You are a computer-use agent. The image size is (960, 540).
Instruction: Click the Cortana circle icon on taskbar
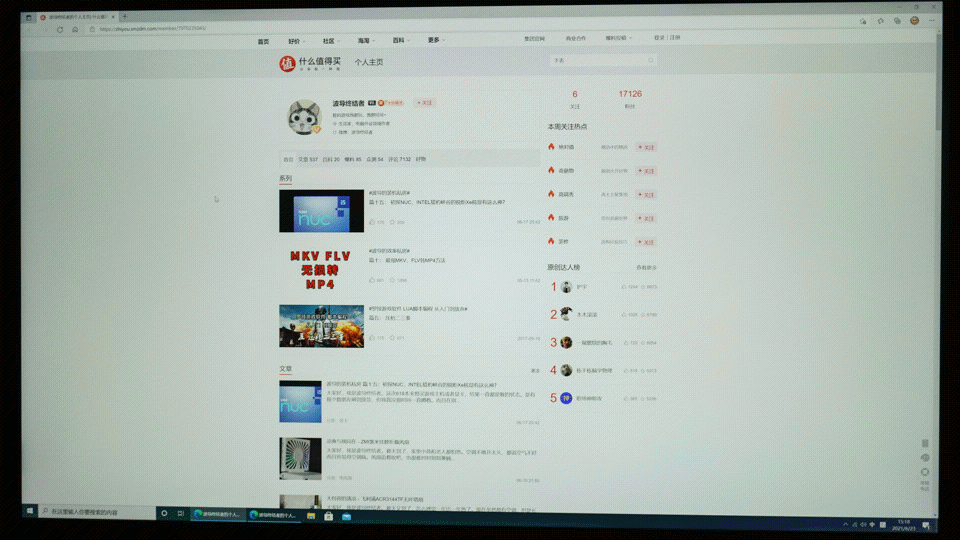click(164, 513)
